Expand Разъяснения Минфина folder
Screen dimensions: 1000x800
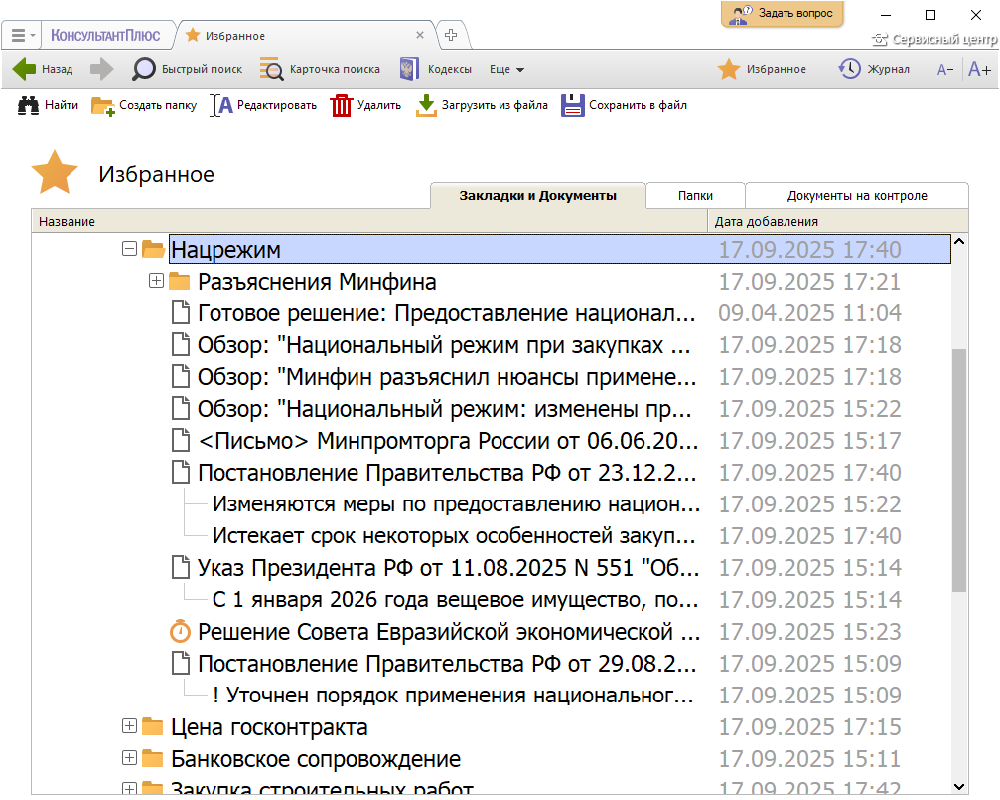point(156,281)
